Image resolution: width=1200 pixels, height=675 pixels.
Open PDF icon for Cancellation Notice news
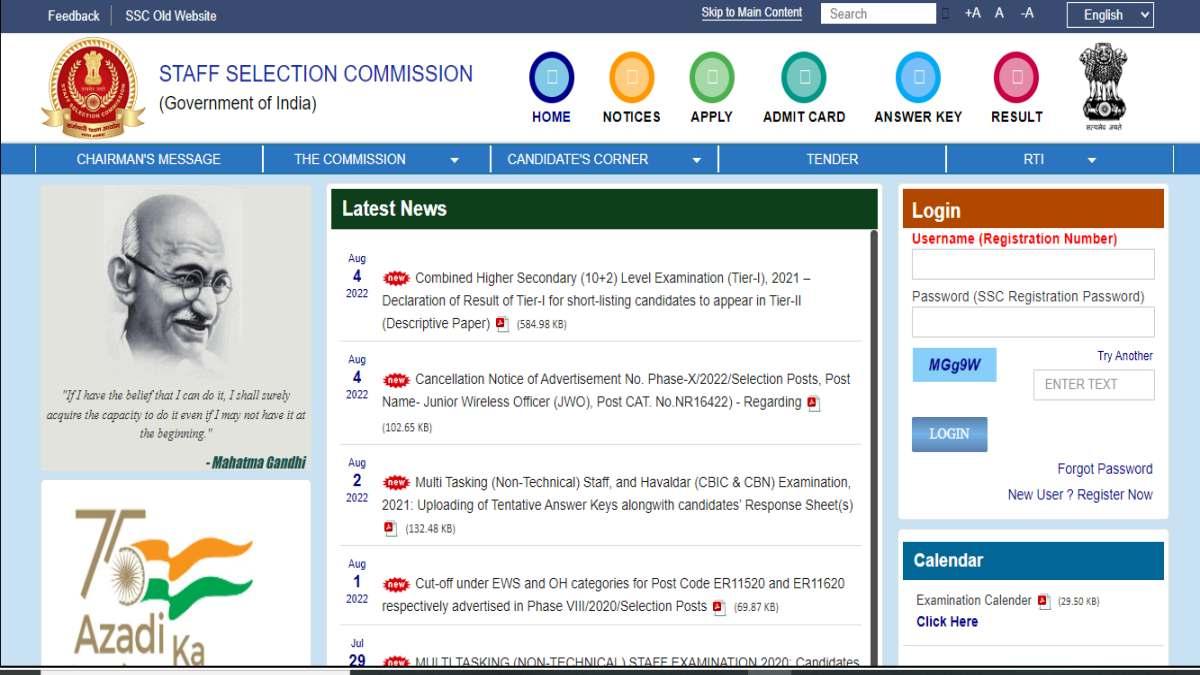tap(813, 403)
